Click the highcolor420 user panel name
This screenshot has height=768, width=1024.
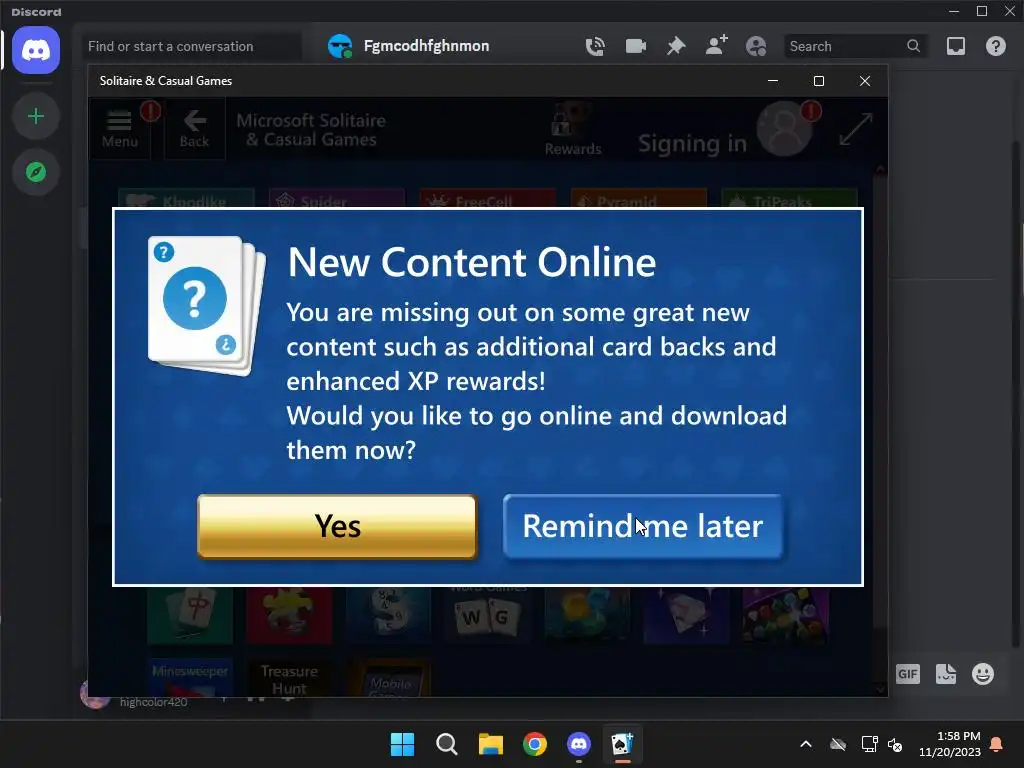153,702
